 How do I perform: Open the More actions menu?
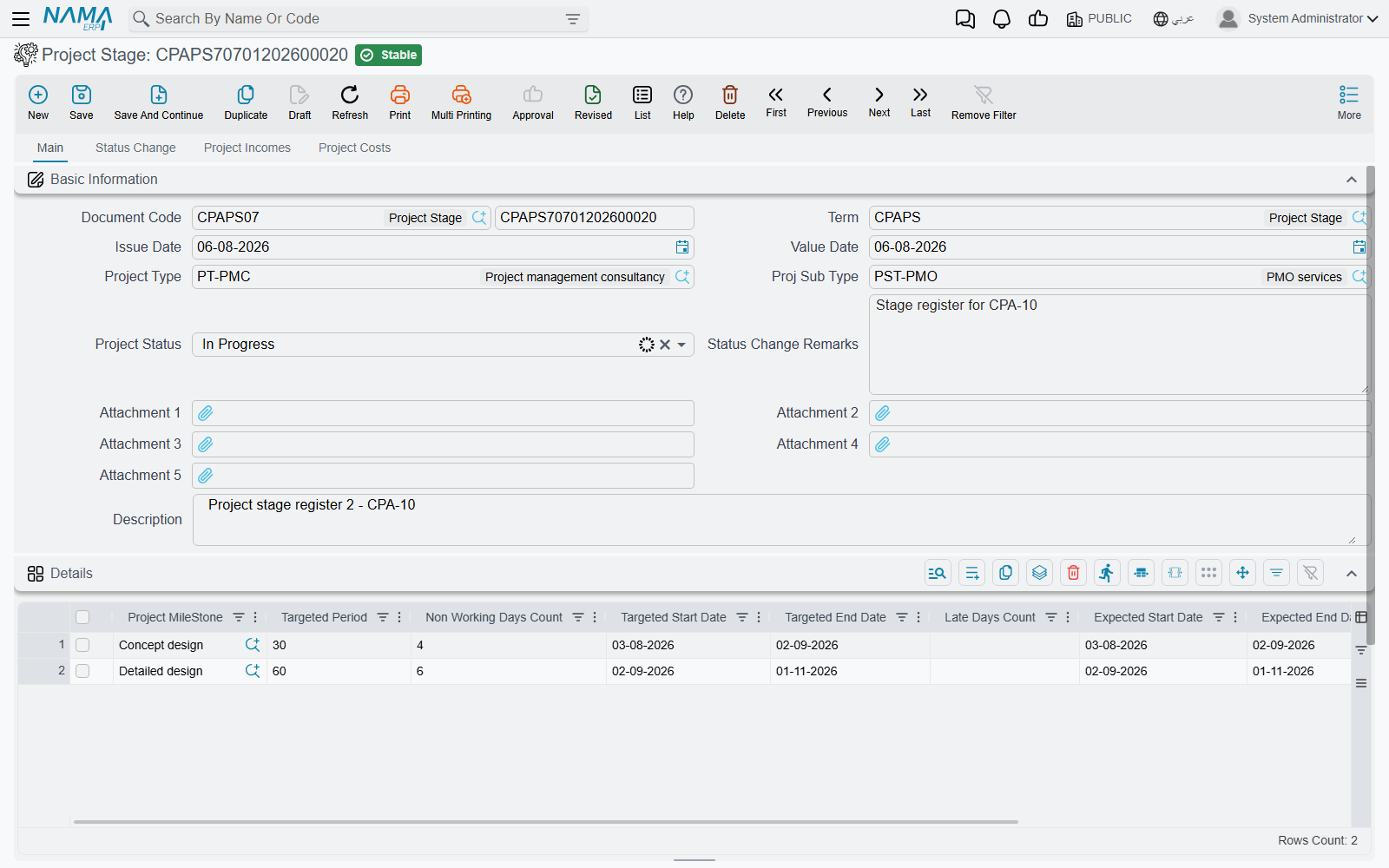[1349, 102]
